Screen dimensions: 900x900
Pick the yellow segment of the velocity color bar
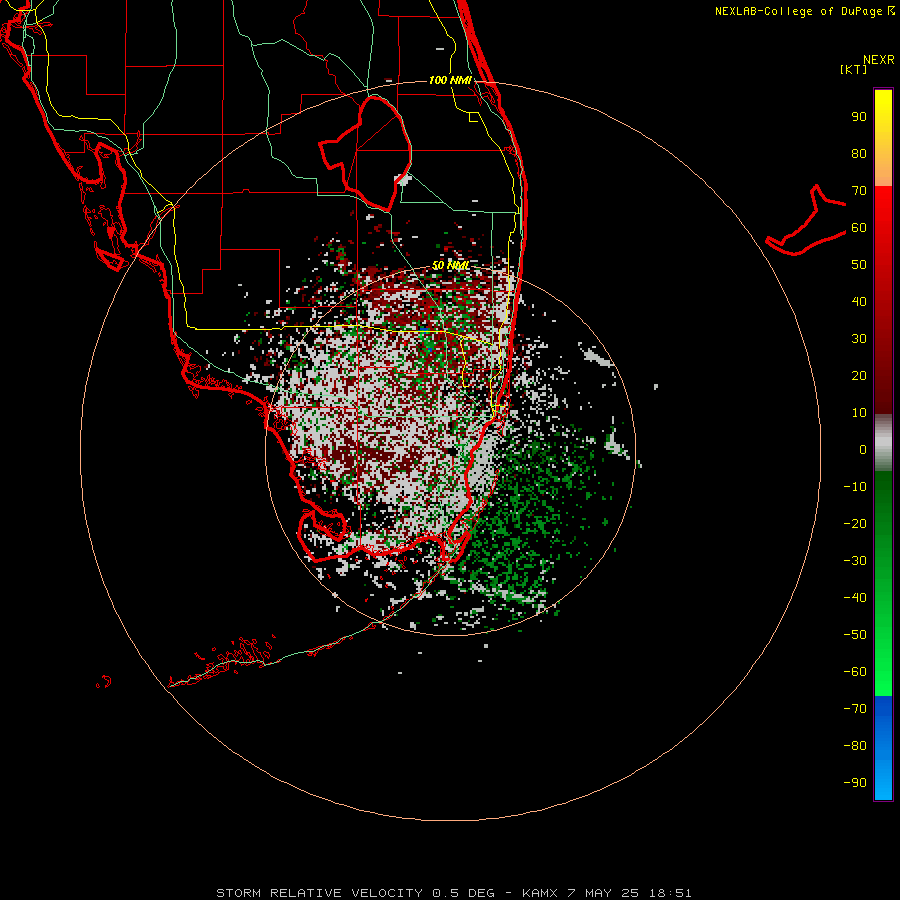pyautogui.click(x=883, y=138)
